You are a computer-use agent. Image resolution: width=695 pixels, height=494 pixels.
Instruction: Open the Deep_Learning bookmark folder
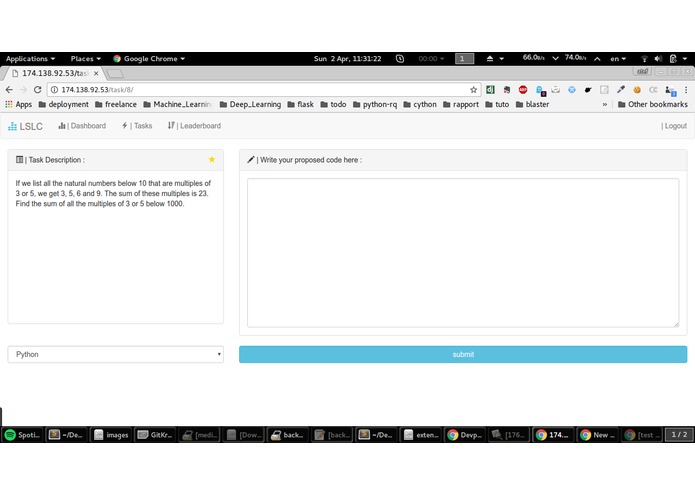coord(250,105)
